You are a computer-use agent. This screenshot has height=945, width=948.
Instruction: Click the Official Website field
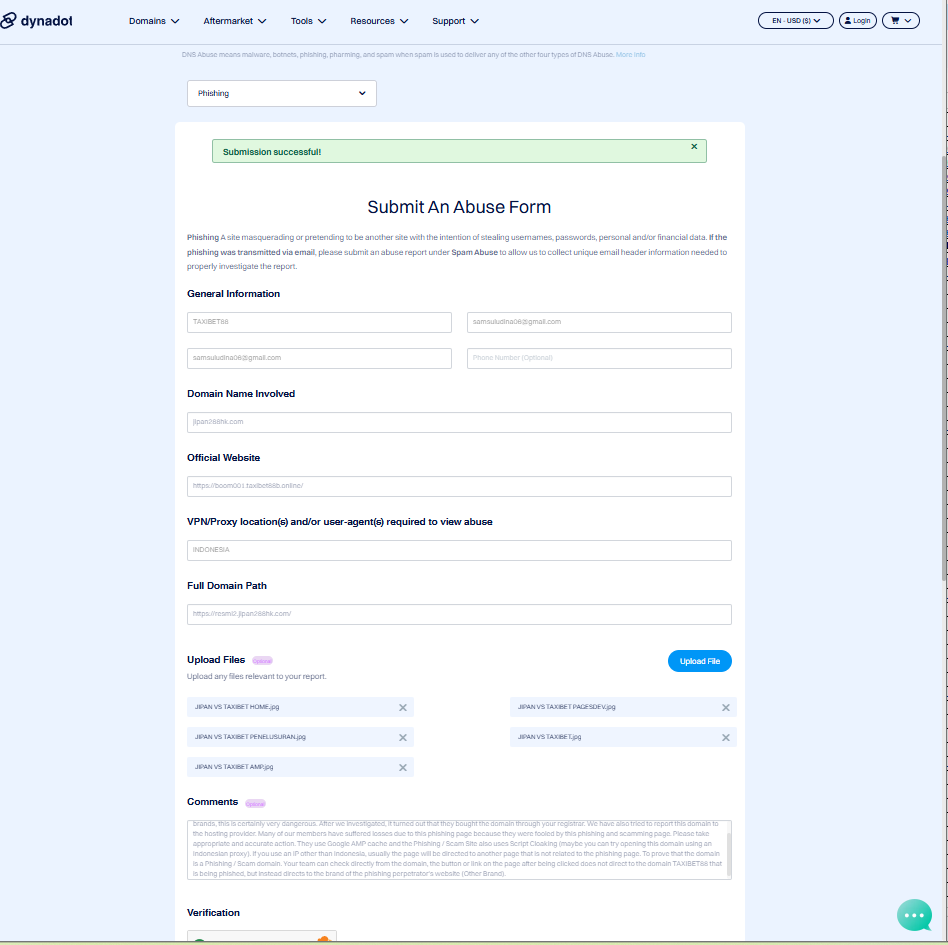[459, 486]
